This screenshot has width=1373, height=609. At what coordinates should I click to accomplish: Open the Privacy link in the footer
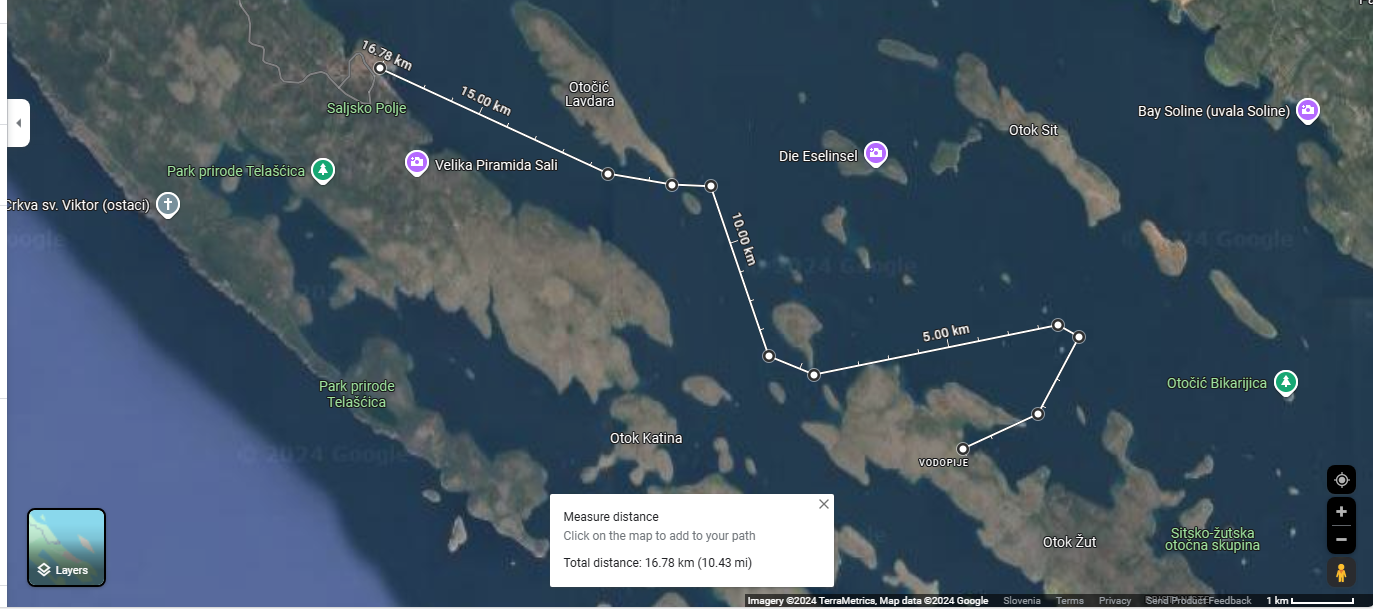coord(1115,601)
